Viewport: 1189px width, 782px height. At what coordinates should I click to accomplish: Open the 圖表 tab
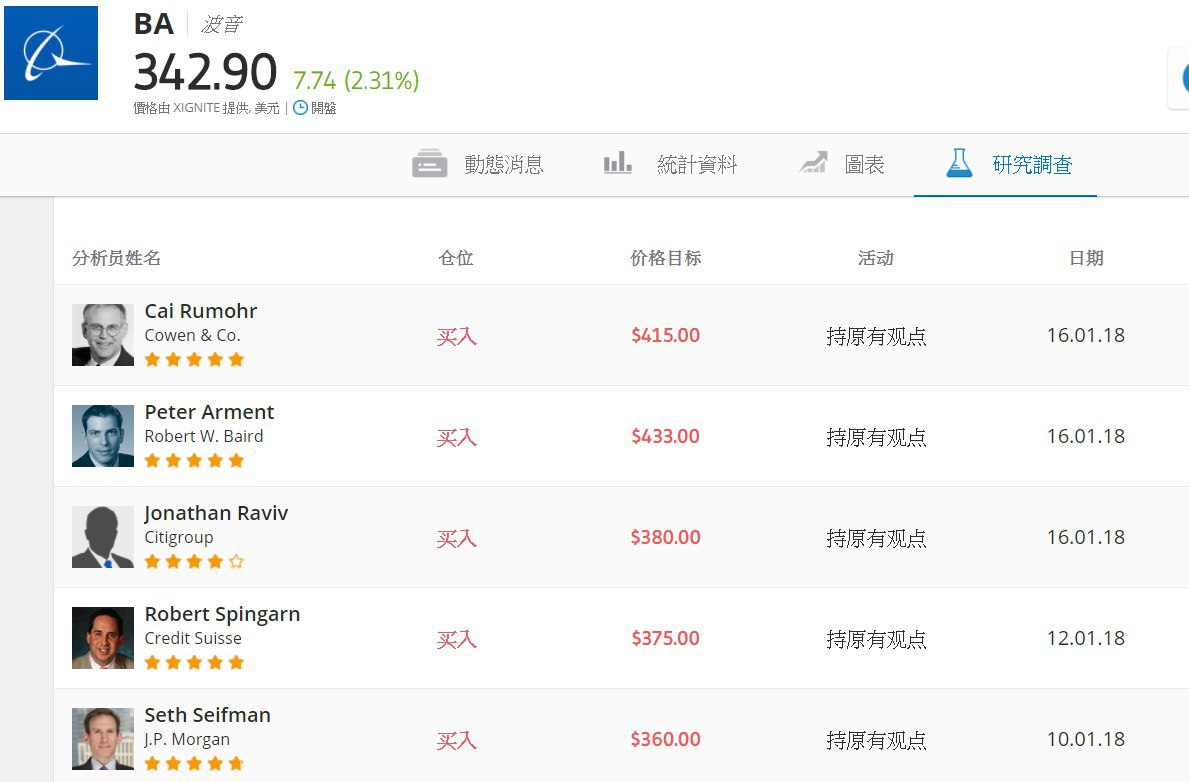864,165
